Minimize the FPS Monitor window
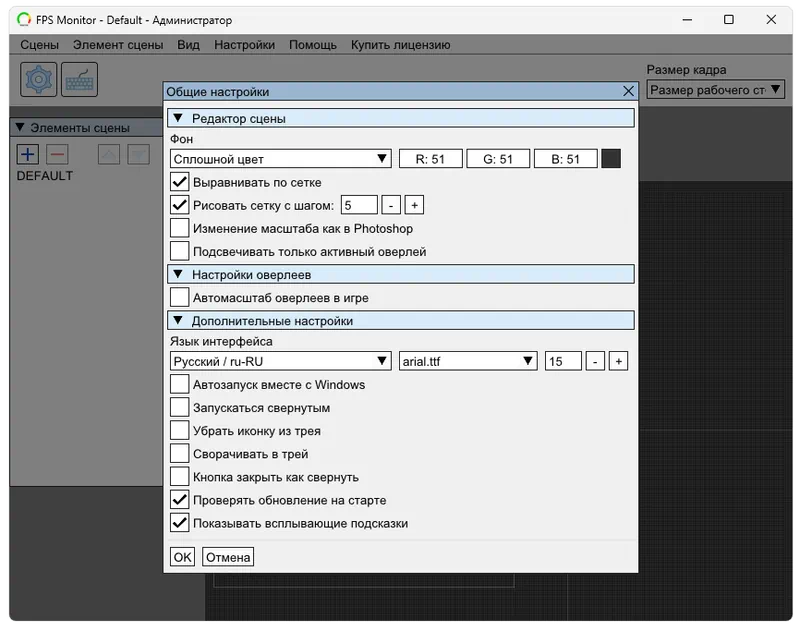 pyautogui.click(x=687, y=20)
